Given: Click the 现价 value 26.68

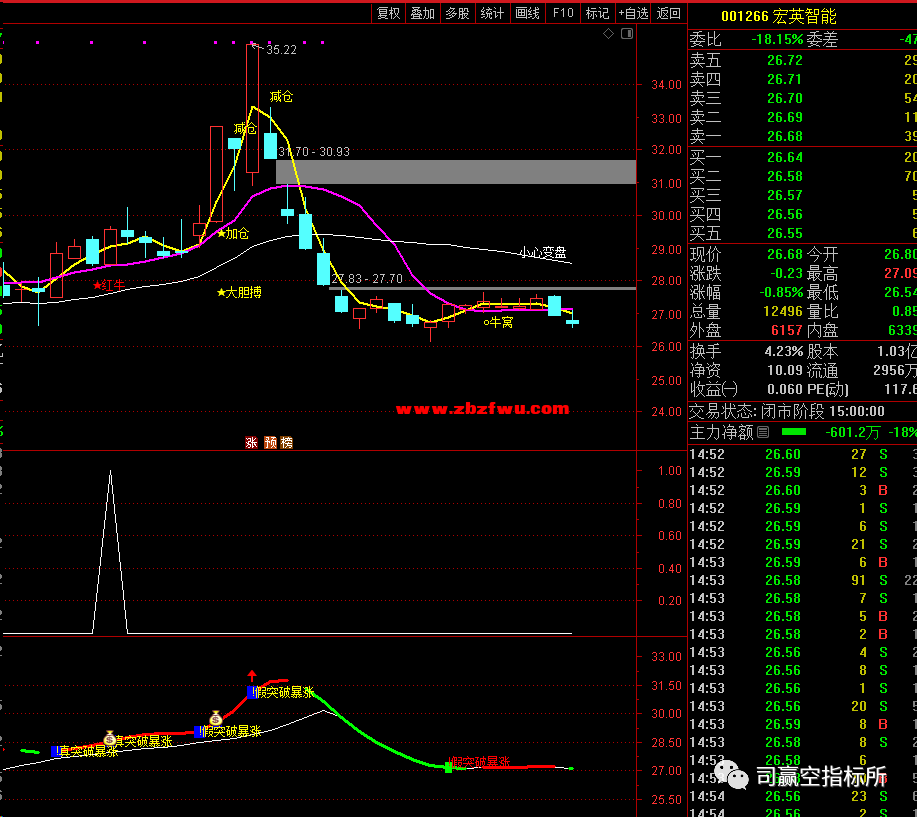Looking at the screenshot, I should point(785,254).
